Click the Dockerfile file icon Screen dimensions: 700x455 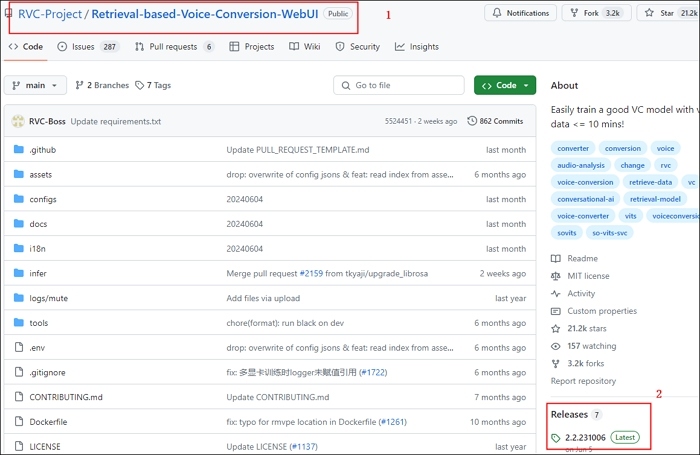coord(18,422)
